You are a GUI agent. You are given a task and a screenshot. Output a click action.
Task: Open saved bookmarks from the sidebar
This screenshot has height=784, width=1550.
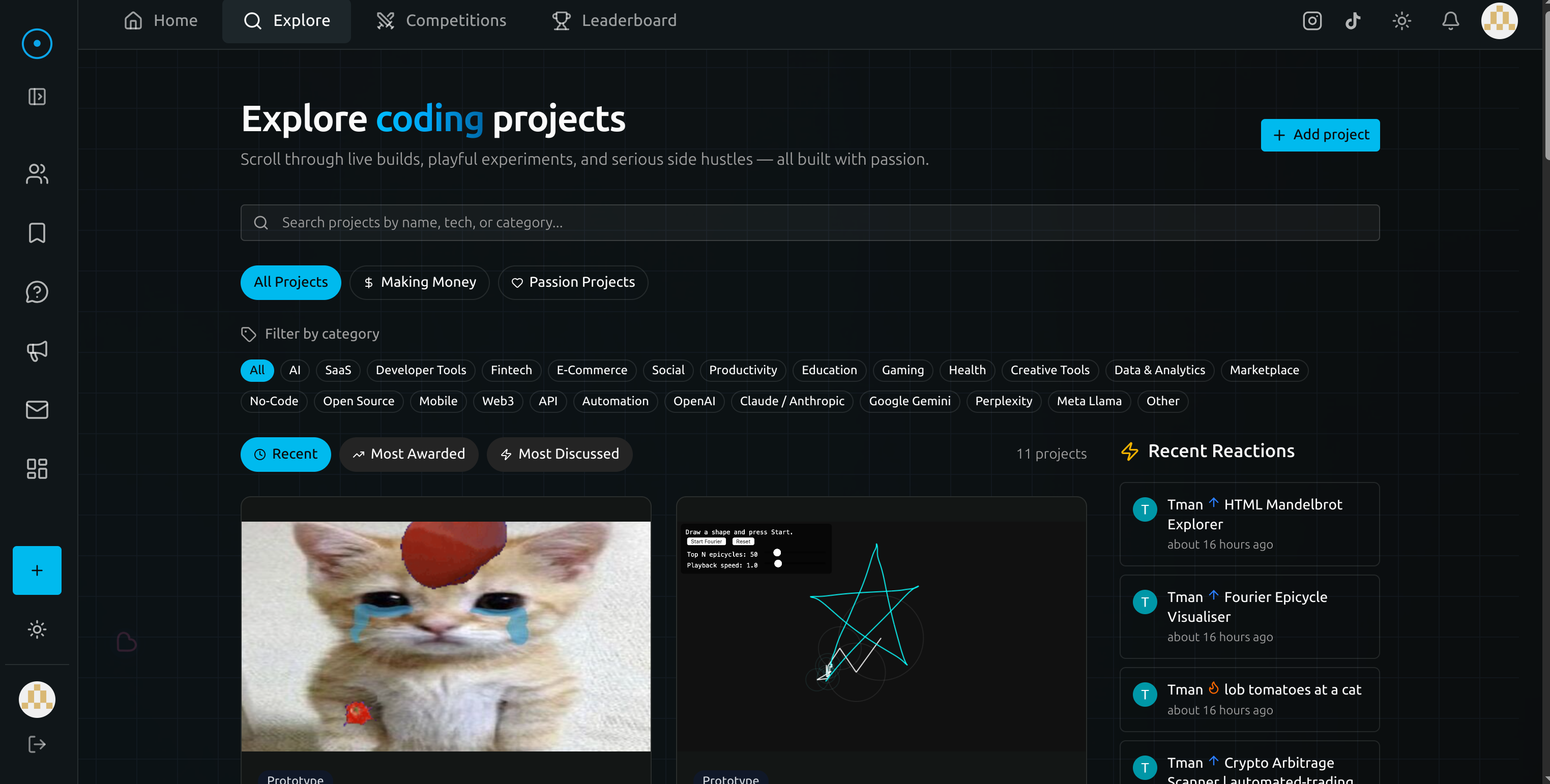pos(36,233)
